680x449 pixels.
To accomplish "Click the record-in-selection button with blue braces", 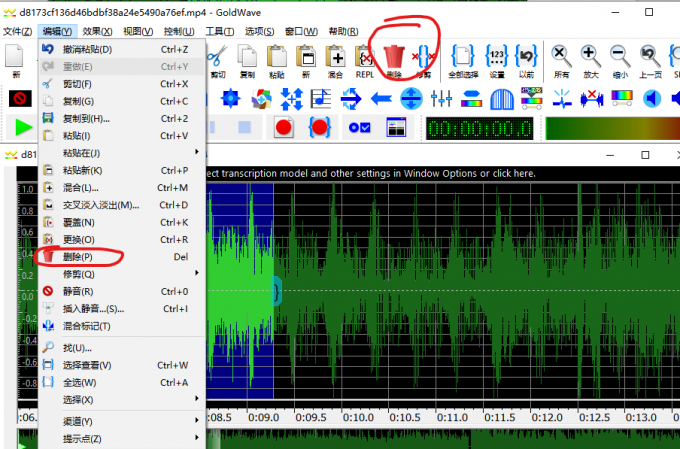I will click(320, 128).
